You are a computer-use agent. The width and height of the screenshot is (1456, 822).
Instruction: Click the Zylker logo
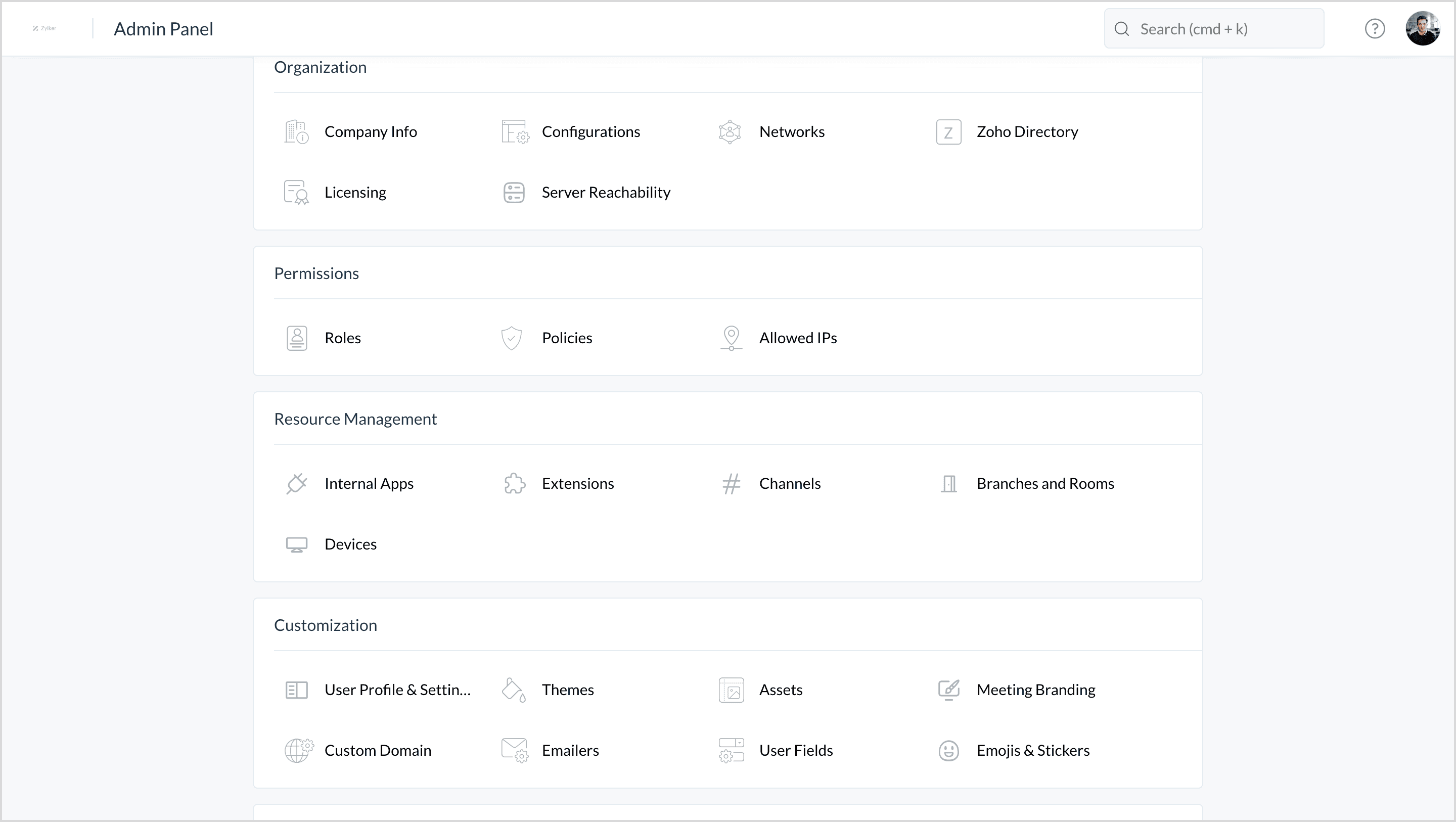tap(44, 28)
